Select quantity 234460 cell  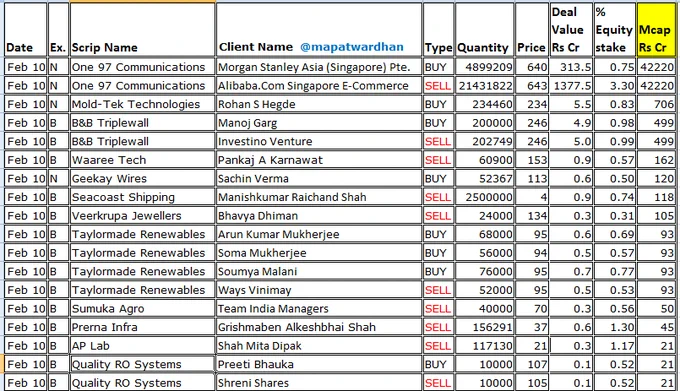tap(484, 104)
